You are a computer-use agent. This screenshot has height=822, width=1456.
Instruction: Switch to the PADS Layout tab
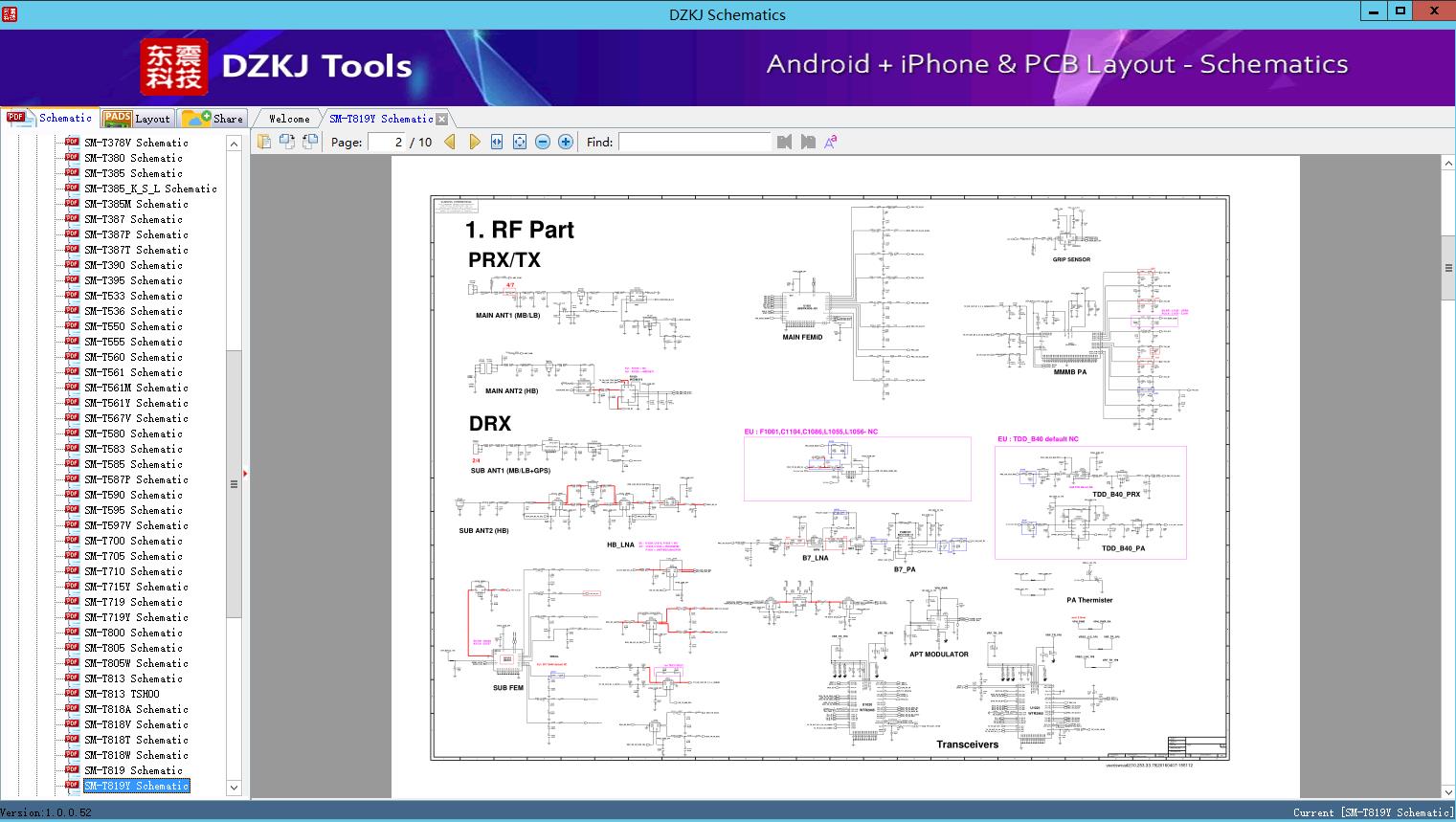click(x=137, y=119)
